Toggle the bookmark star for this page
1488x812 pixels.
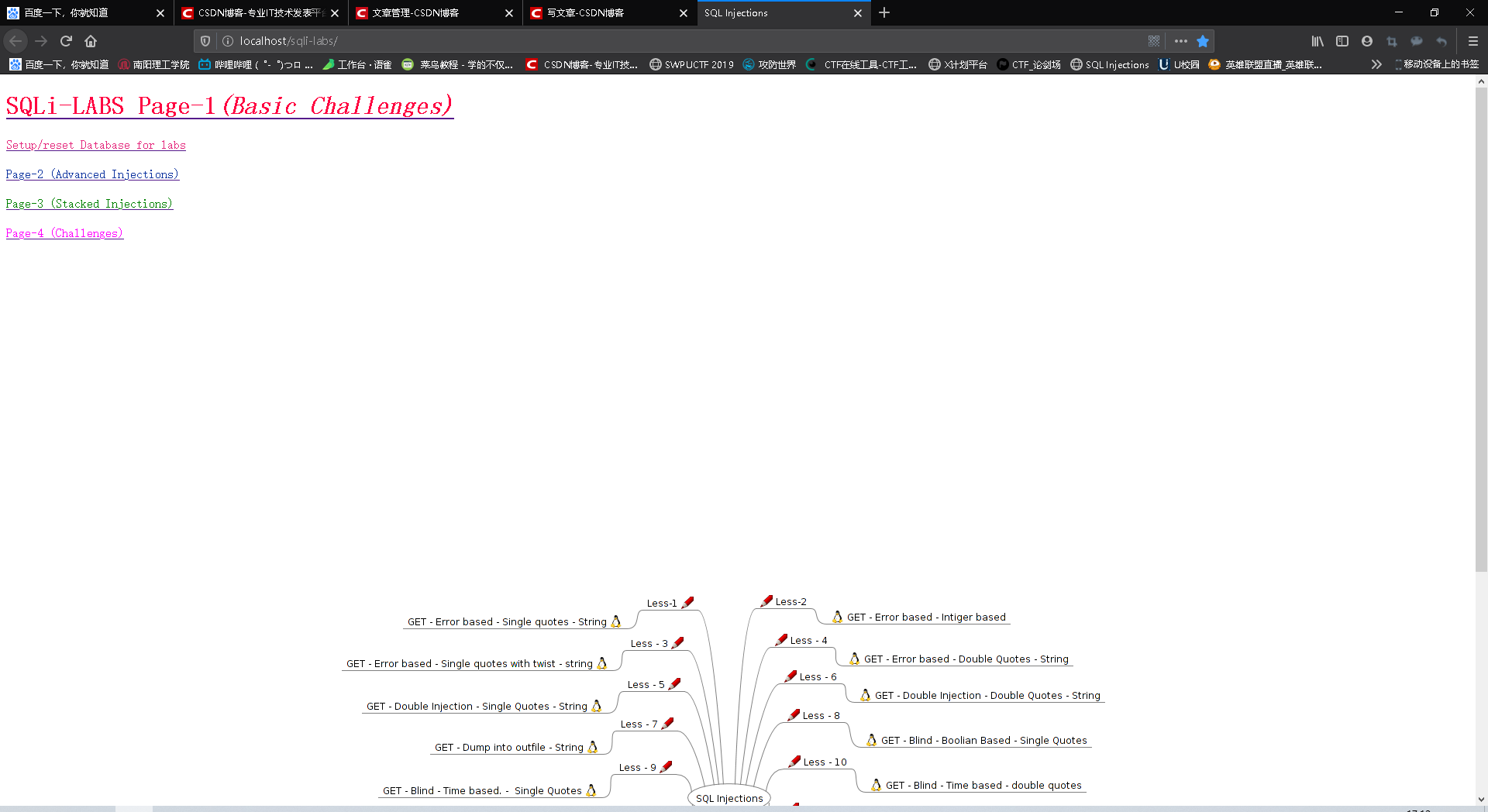tap(1204, 41)
